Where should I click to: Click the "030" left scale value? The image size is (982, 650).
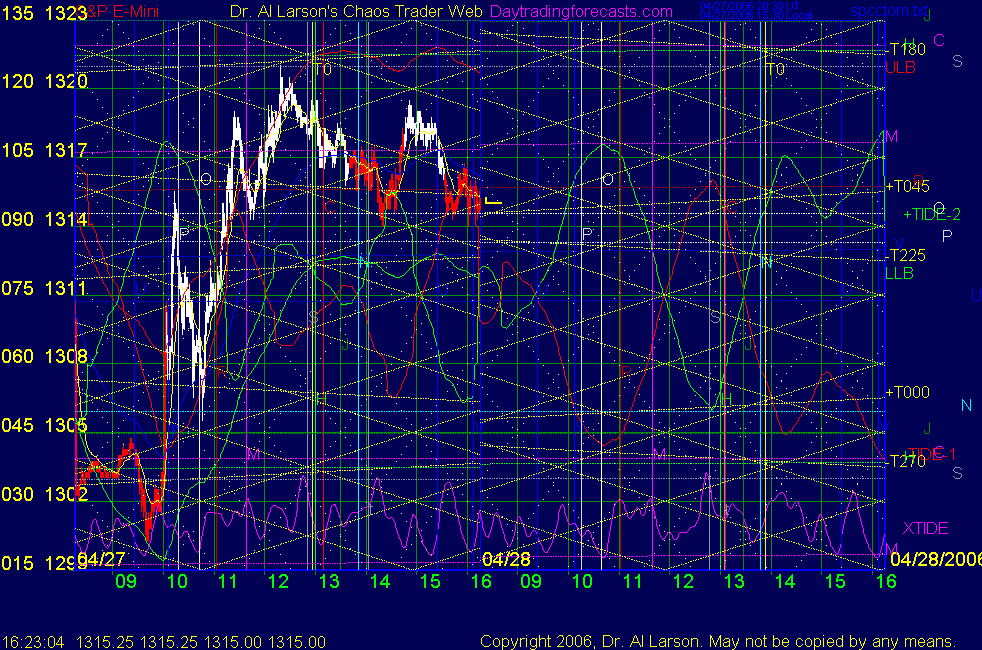tap(17, 494)
